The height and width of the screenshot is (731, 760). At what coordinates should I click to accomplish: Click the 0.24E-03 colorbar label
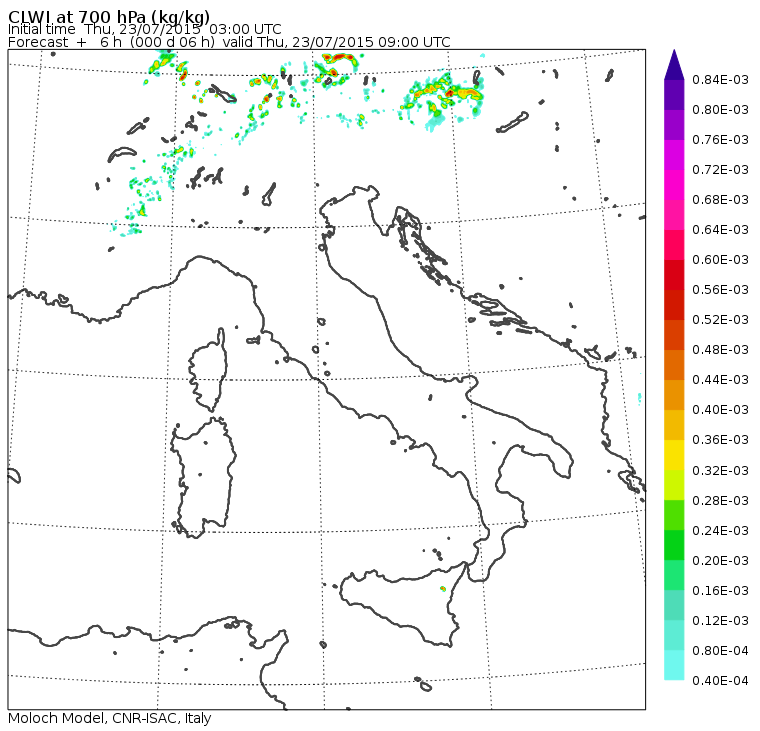point(720,531)
